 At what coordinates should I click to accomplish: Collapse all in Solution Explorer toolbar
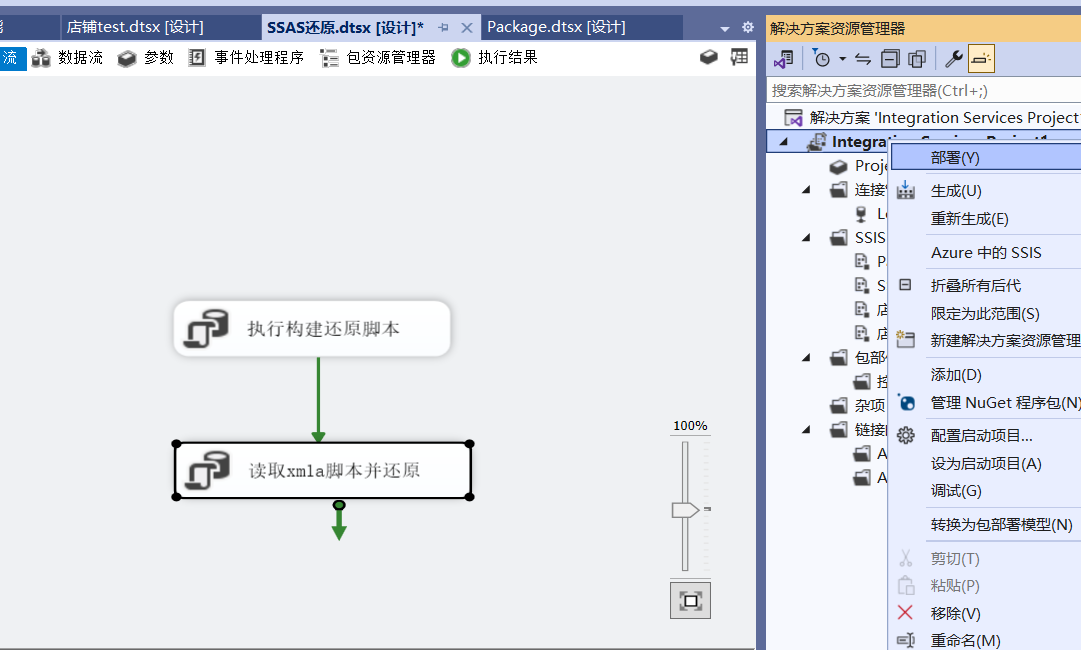tap(890, 59)
